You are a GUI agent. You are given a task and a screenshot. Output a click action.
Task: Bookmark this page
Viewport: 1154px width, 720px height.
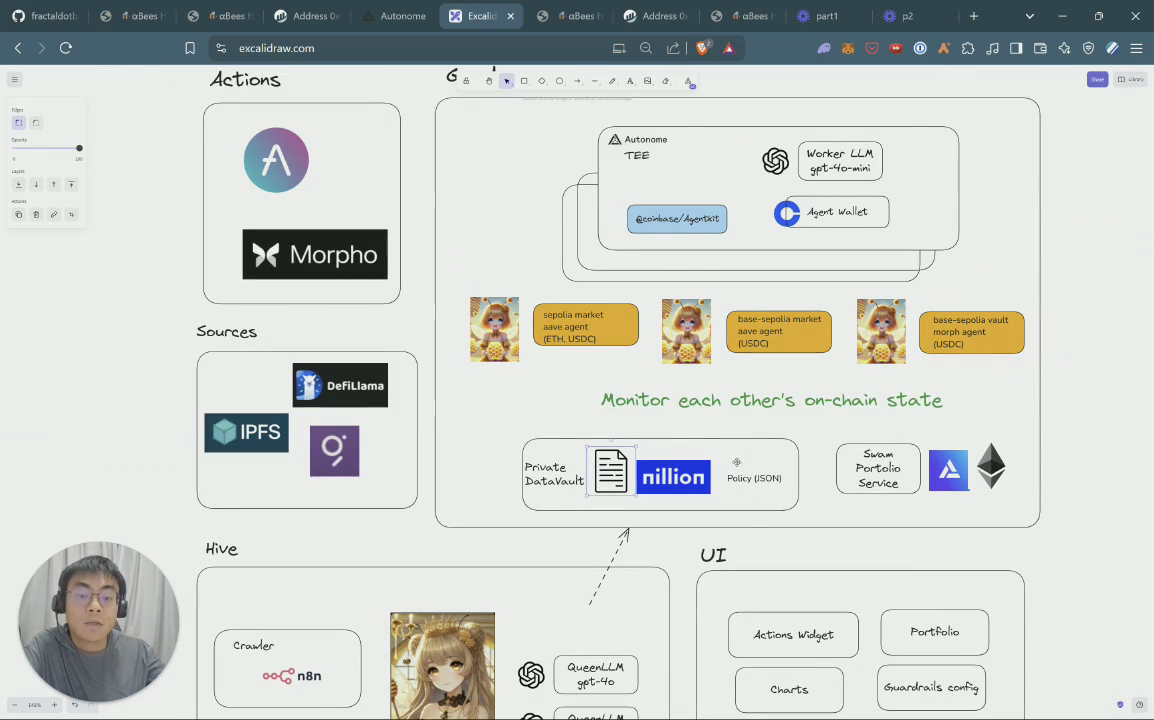click(190, 48)
